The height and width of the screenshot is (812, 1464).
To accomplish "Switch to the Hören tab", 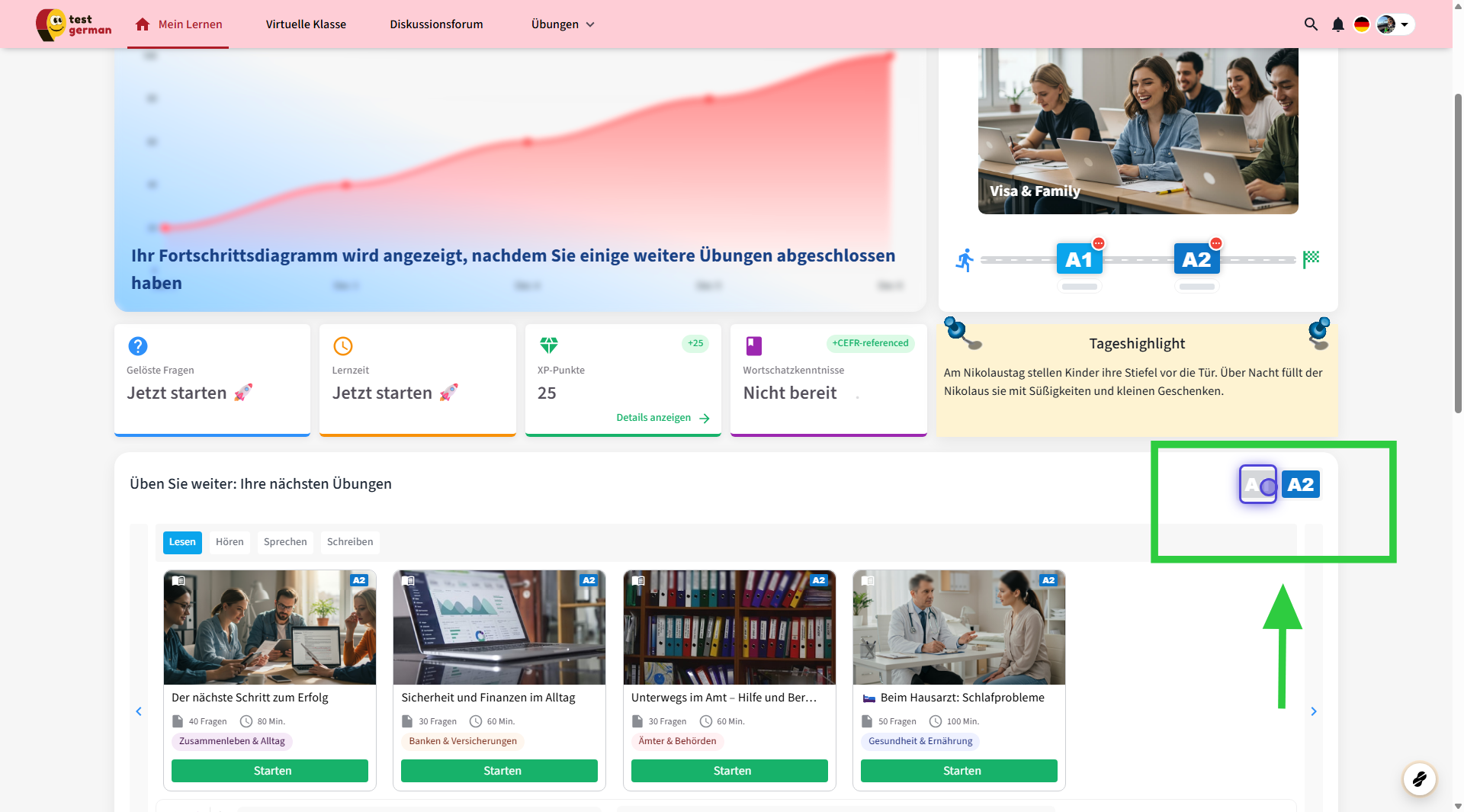I will 230,542.
